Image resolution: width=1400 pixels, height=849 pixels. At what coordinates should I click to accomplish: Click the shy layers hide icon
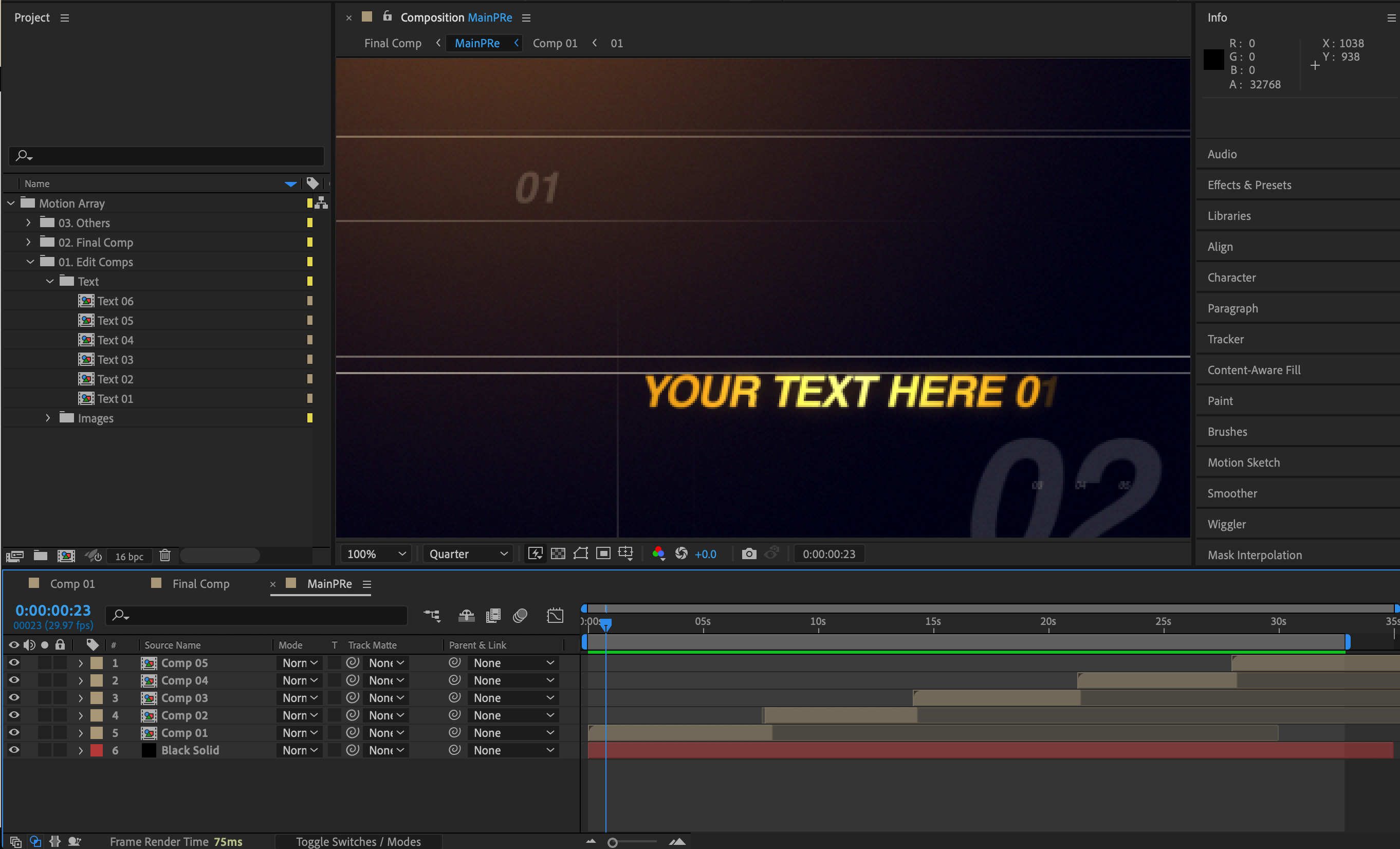coord(467,616)
